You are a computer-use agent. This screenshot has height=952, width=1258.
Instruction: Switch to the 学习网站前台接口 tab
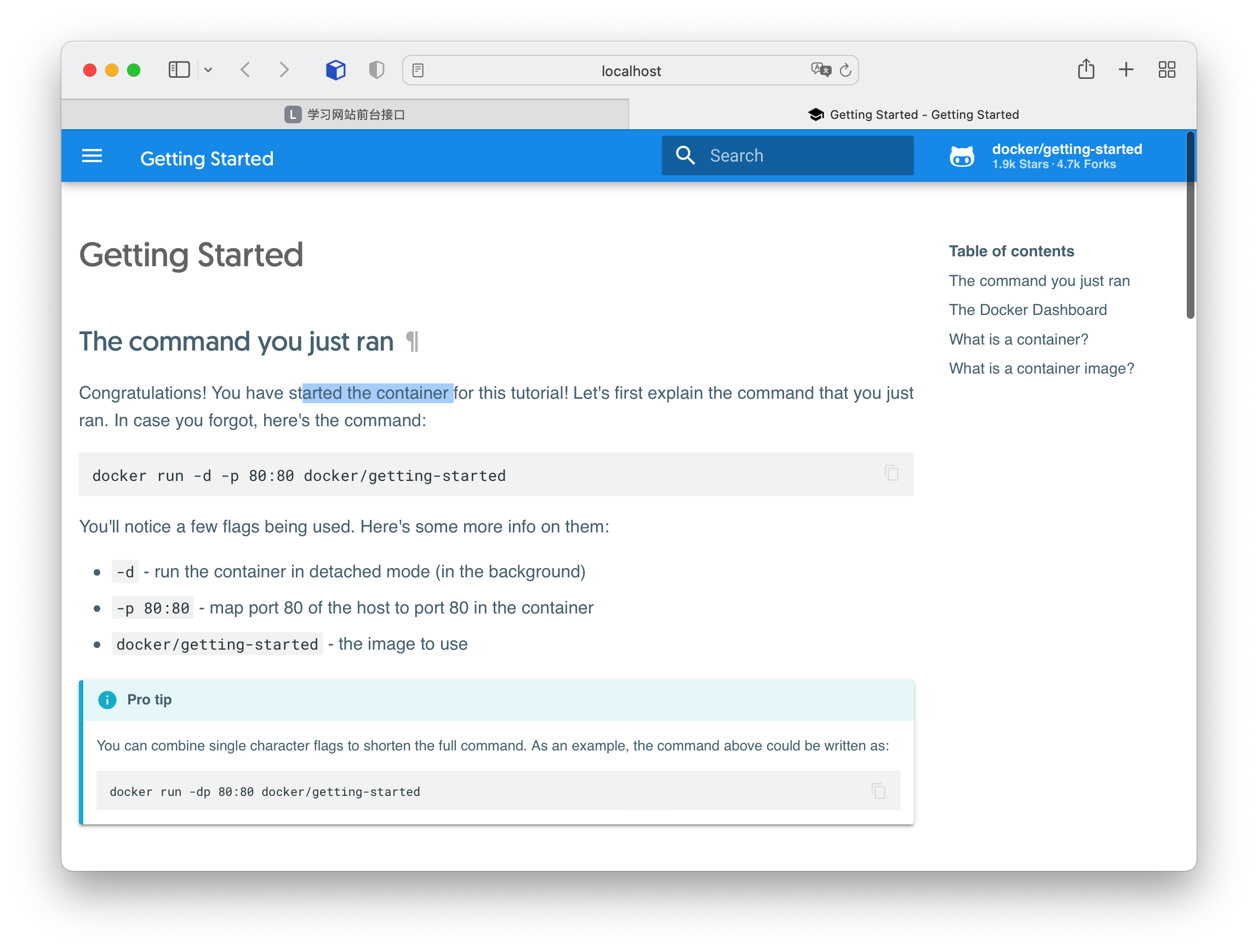(345, 114)
